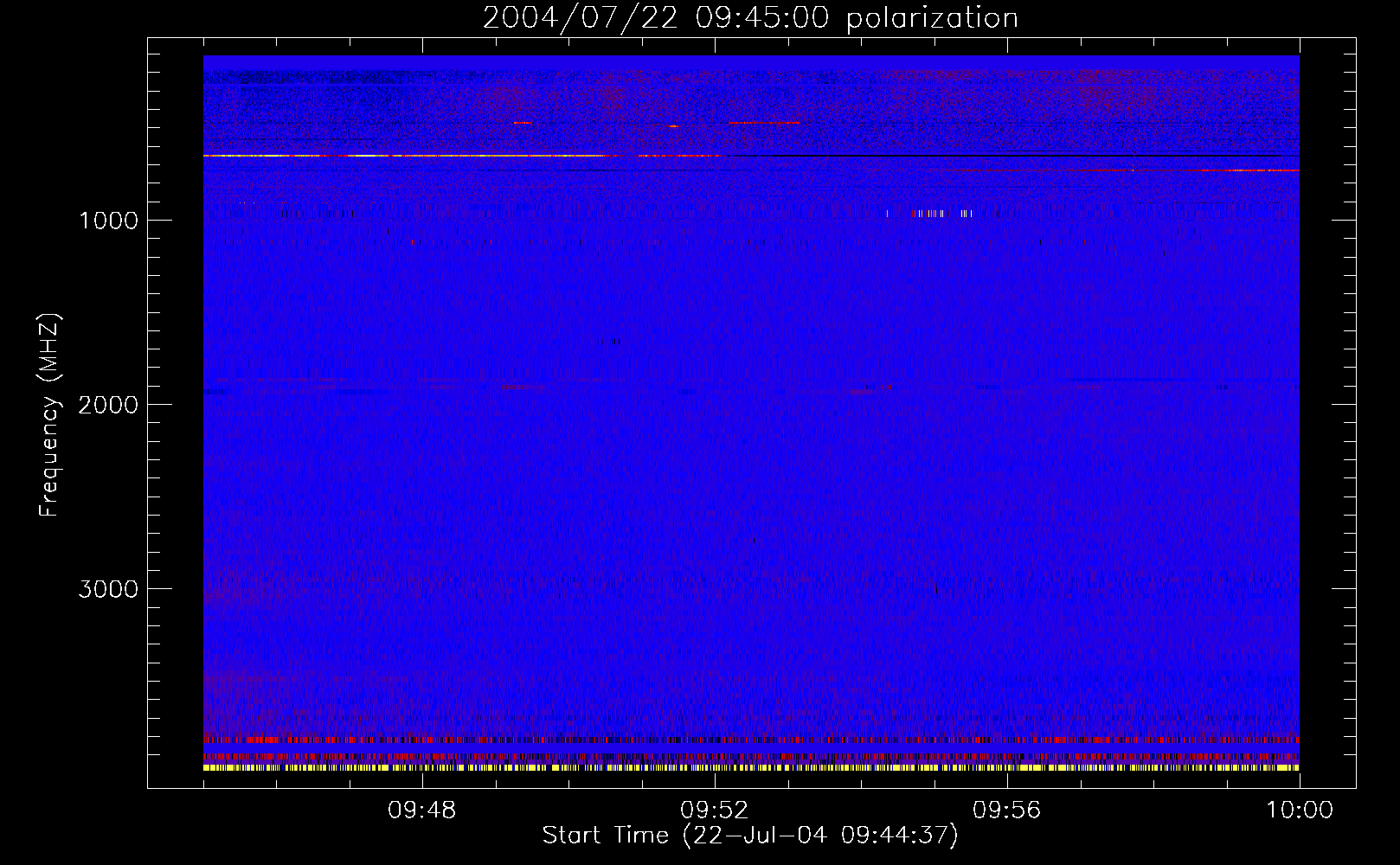Click the 09:52 time tick label
The height and width of the screenshot is (865, 1400).
point(714,811)
